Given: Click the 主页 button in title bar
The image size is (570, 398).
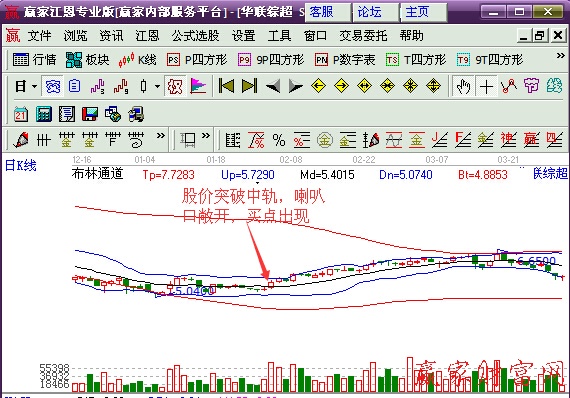Looking at the screenshot, I should tap(424, 12).
